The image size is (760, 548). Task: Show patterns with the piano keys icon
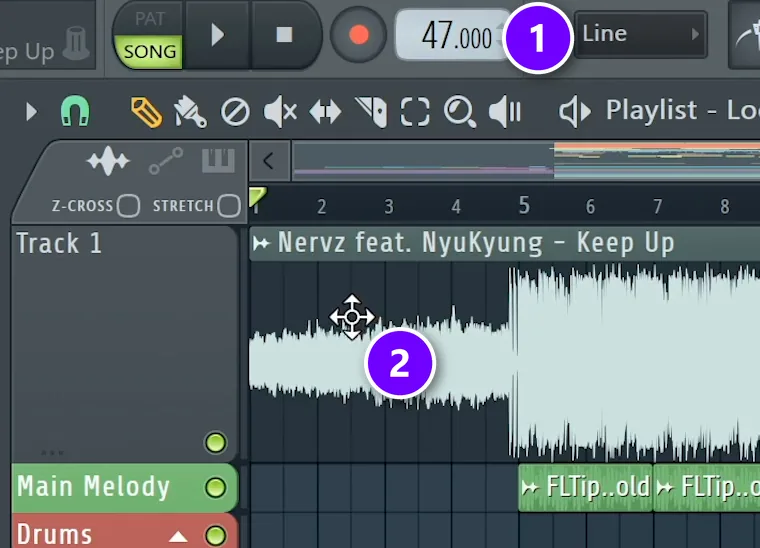tap(219, 161)
